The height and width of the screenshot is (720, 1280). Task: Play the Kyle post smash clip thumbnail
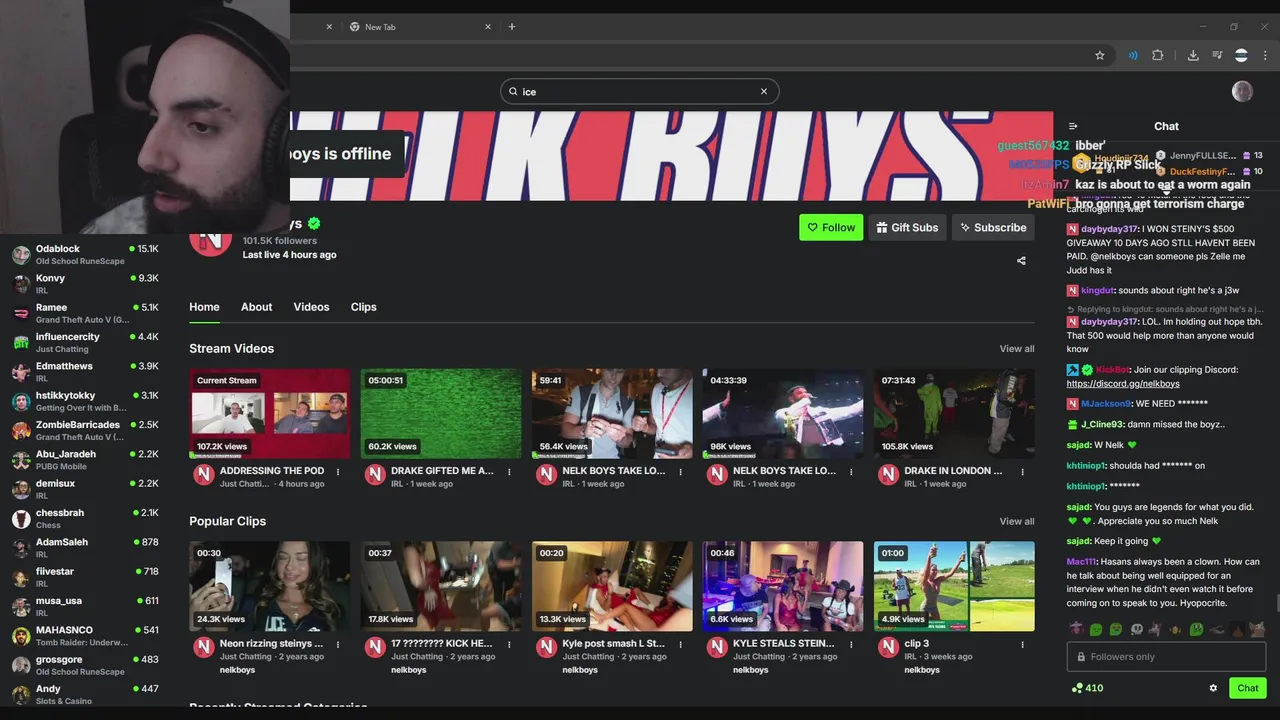pos(612,586)
